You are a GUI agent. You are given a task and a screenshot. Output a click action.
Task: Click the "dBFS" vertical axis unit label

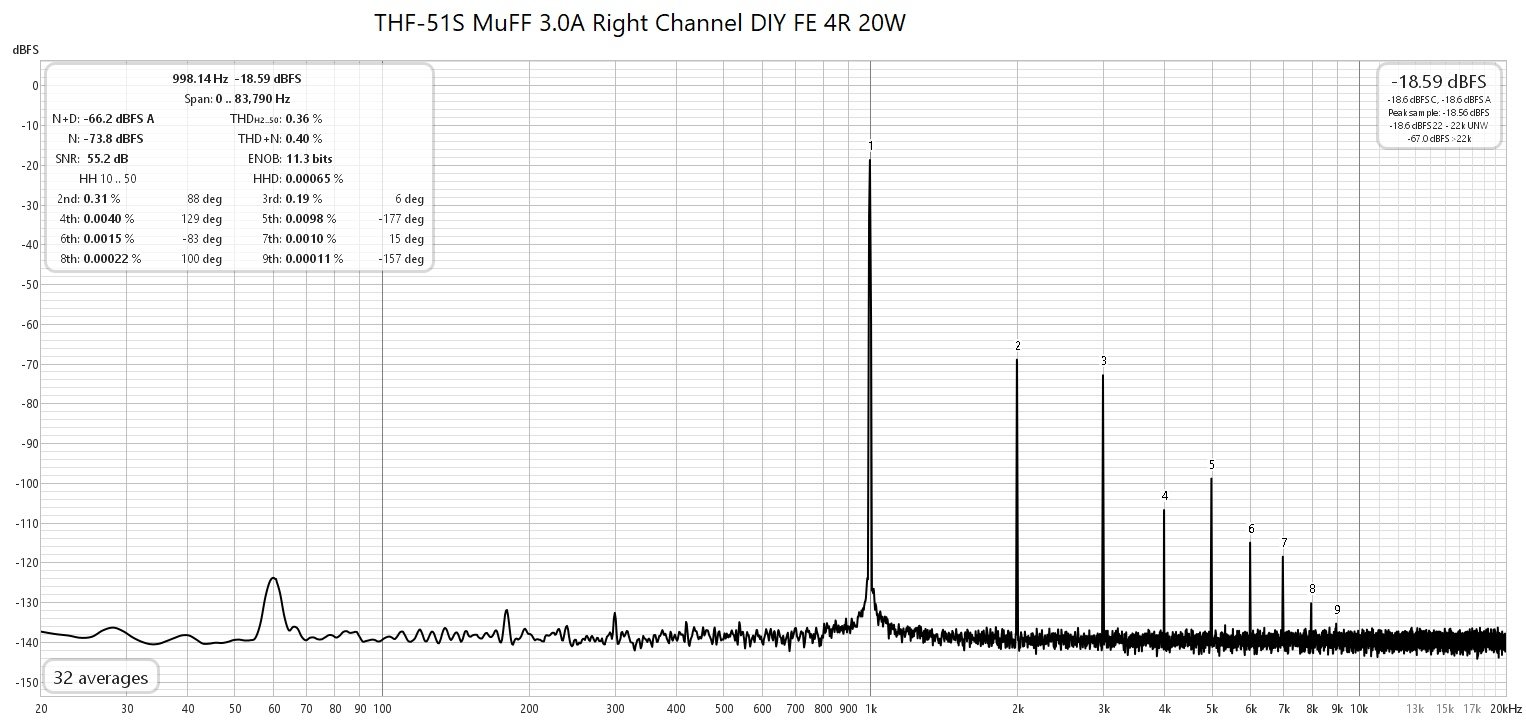pyautogui.click(x=24, y=49)
